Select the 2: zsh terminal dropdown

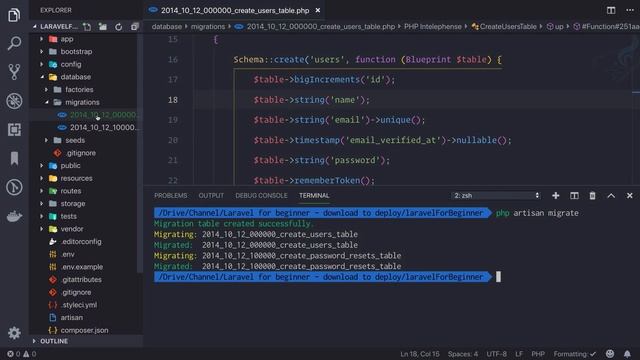coord(496,196)
